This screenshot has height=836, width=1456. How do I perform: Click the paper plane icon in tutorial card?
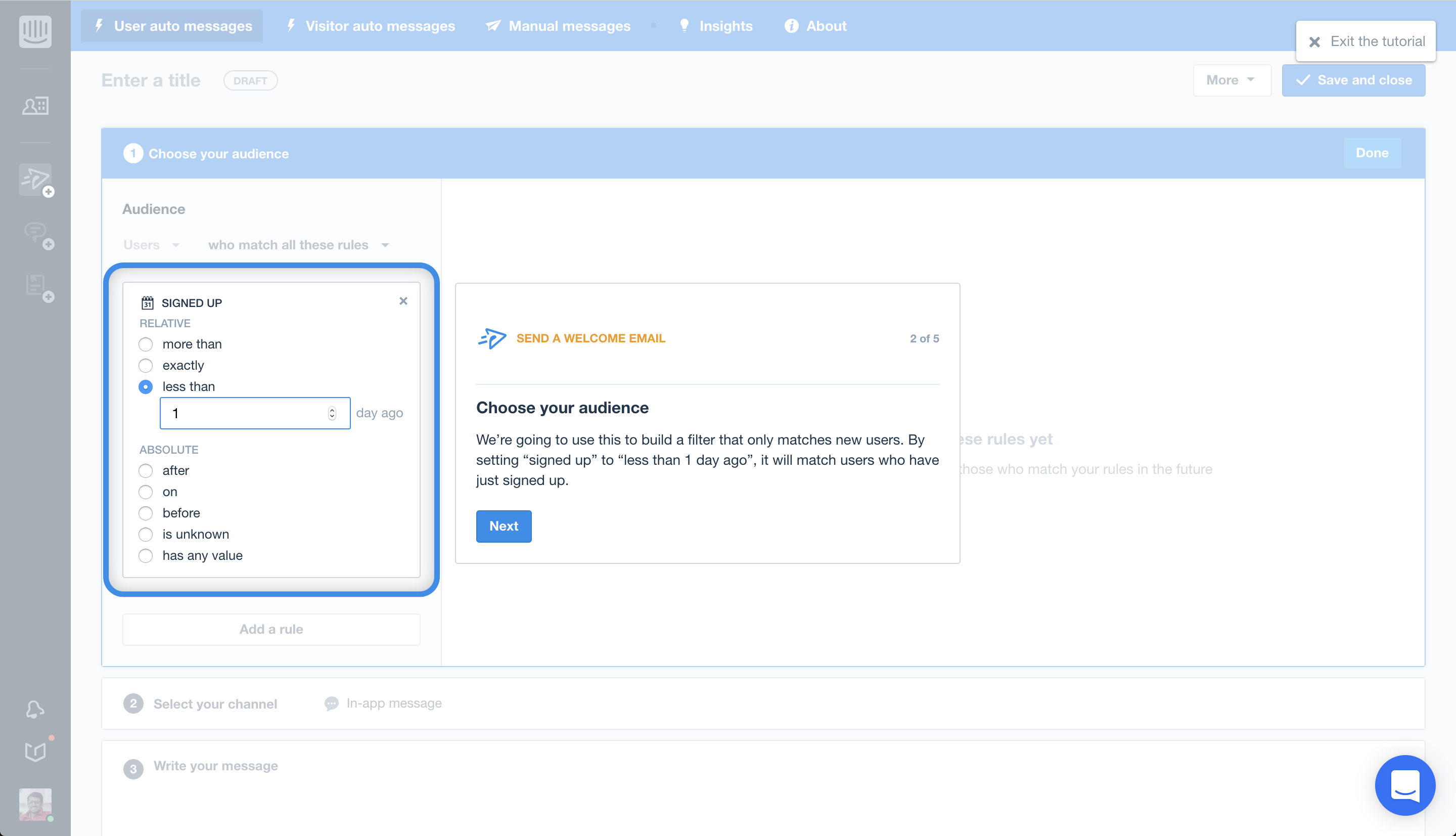point(492,338)
